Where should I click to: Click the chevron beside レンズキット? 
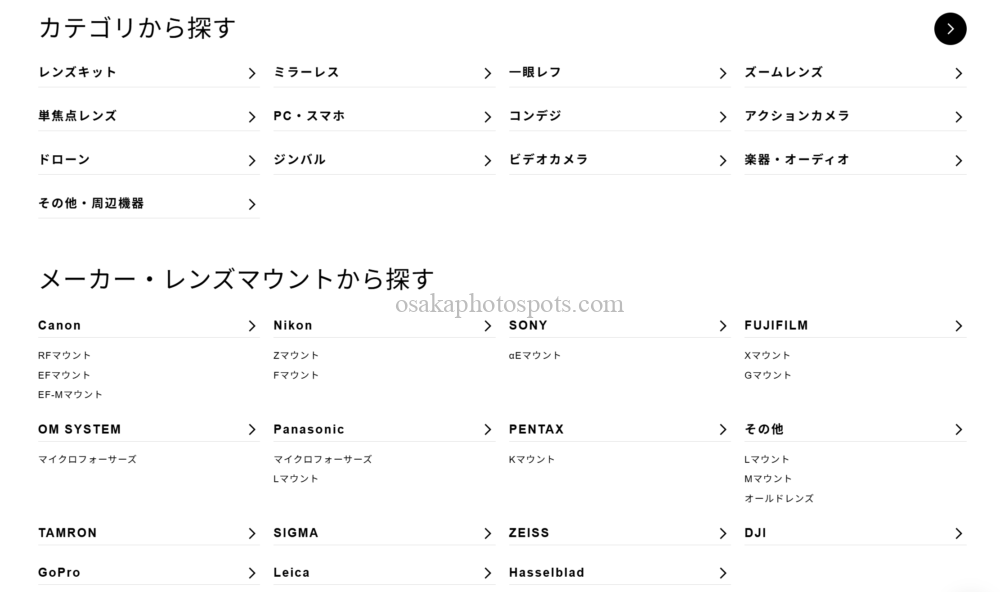[252, 73]
